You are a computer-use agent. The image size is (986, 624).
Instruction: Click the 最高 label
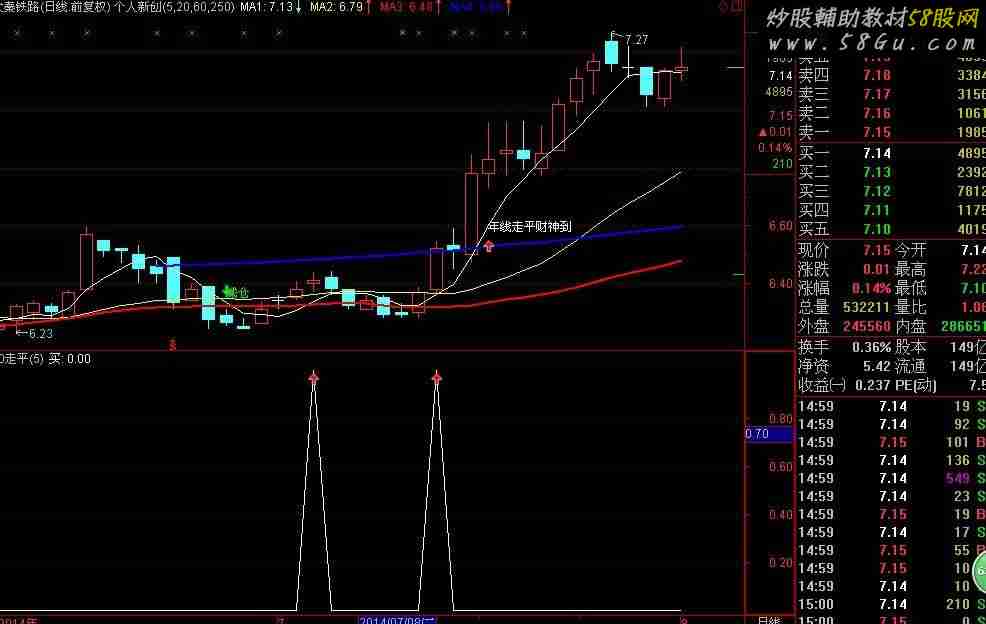(x=911, y=269)
